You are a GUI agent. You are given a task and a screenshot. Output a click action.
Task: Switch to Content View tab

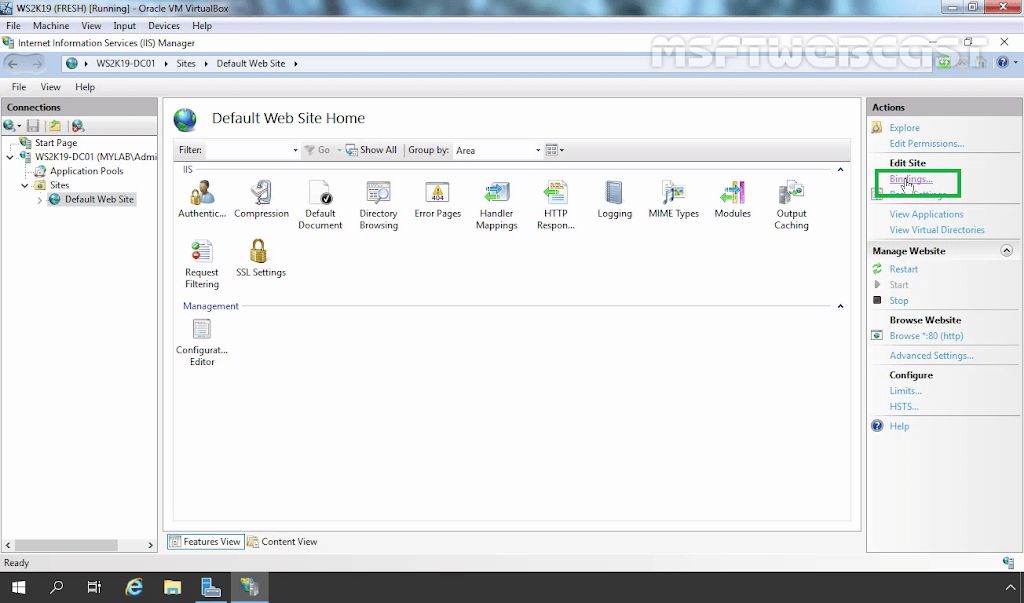(282, 542)
